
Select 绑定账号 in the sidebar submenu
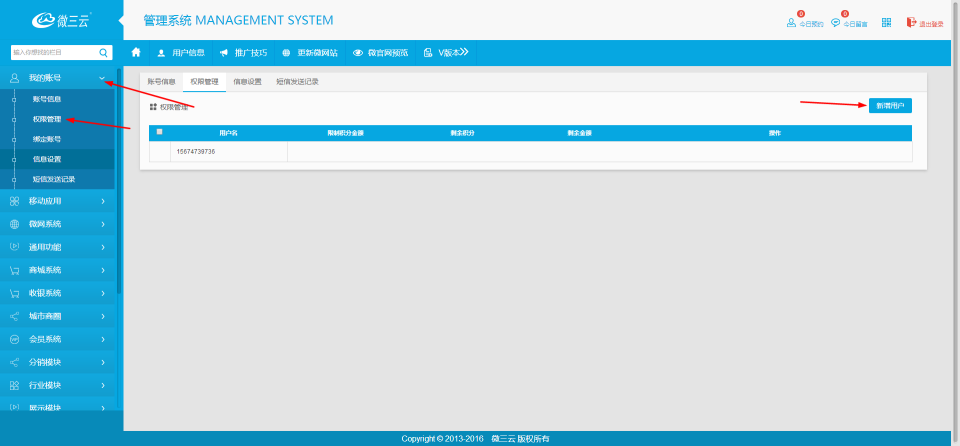[x=46, y=139]
